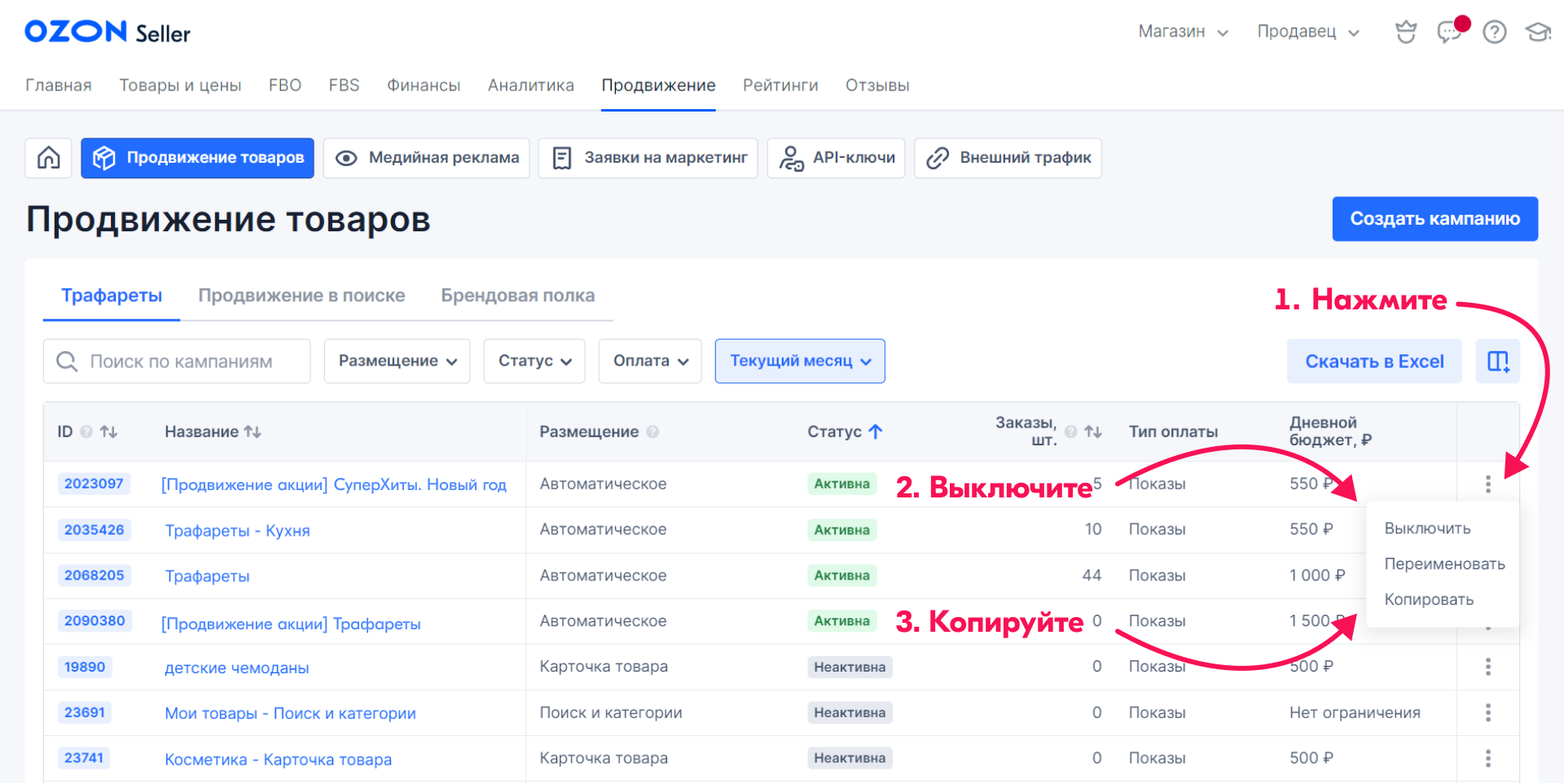Open table column settings icon

tap(1498, 361)
